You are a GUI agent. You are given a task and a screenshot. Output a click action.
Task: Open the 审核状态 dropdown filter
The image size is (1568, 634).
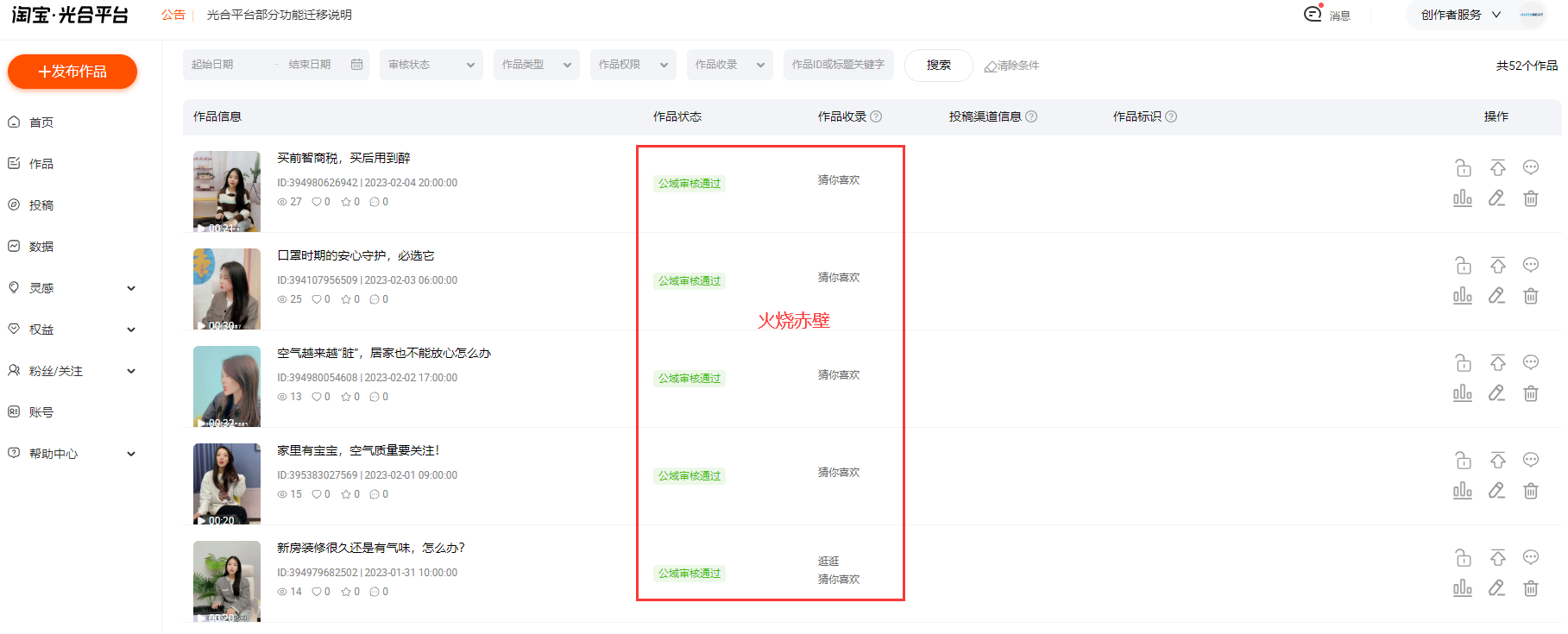(431, 65)
